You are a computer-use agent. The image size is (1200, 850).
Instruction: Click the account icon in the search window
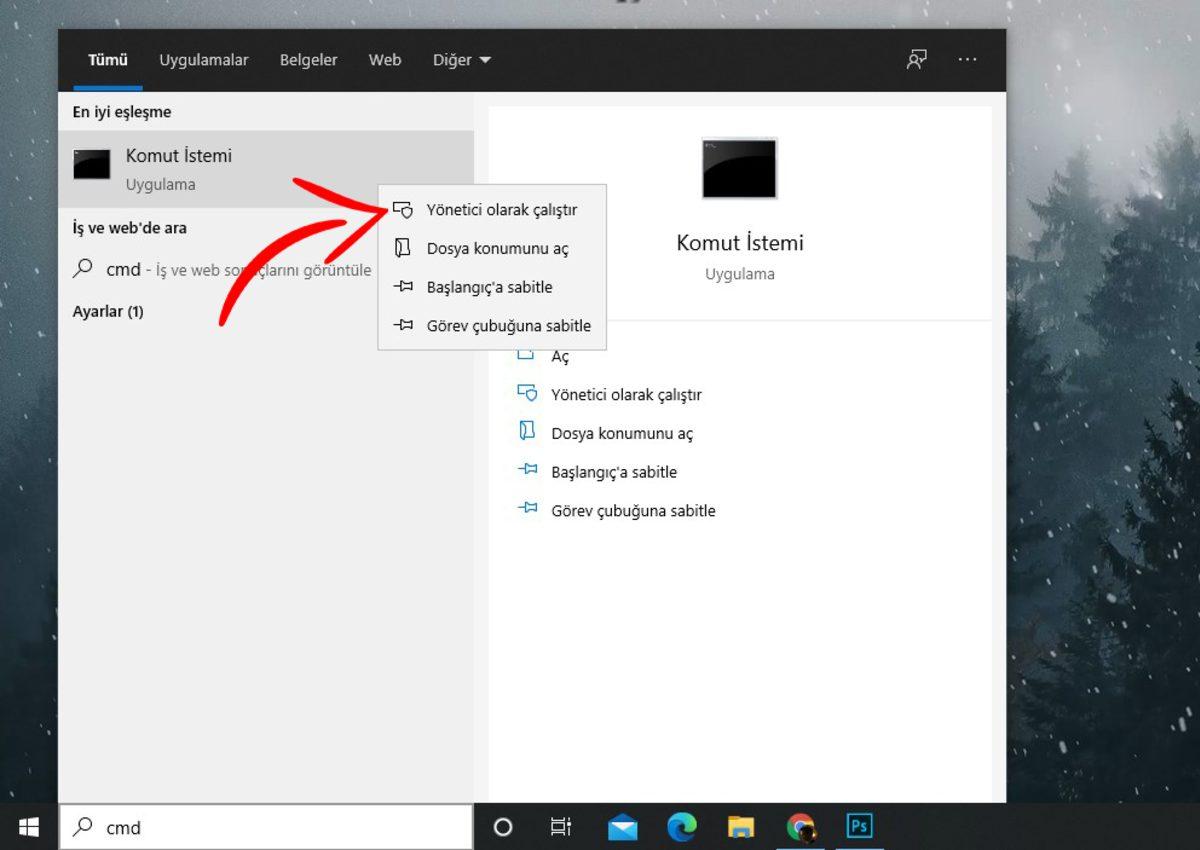click(x=915, y=60)
